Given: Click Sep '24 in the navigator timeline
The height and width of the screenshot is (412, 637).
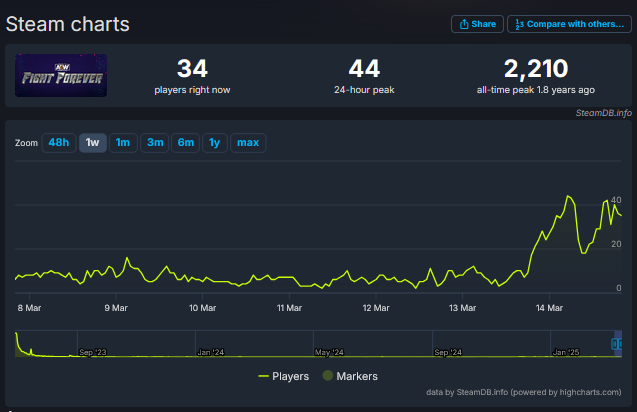Looking at the screenshot, I should [x=448, y=352].
